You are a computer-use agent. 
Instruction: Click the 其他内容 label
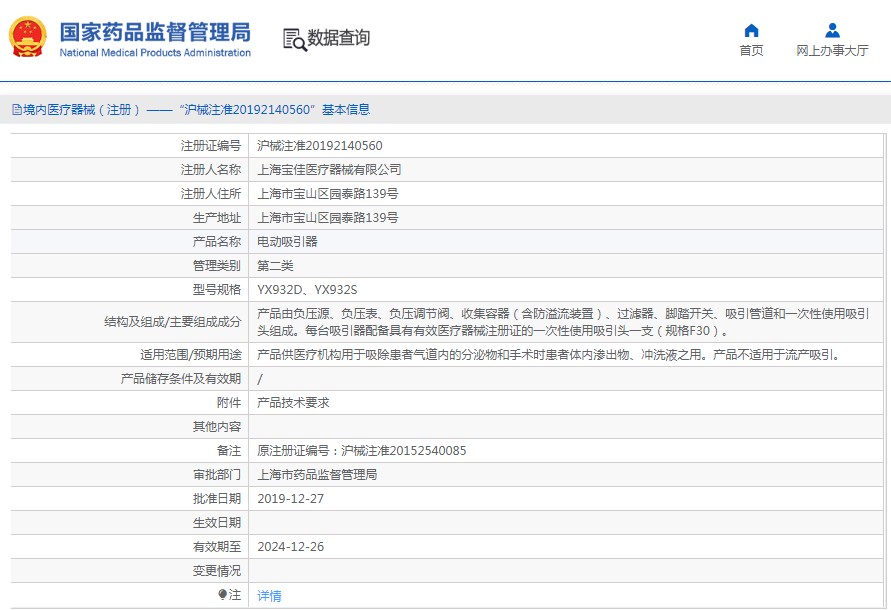pyautogui.click(x=216, y=426)
